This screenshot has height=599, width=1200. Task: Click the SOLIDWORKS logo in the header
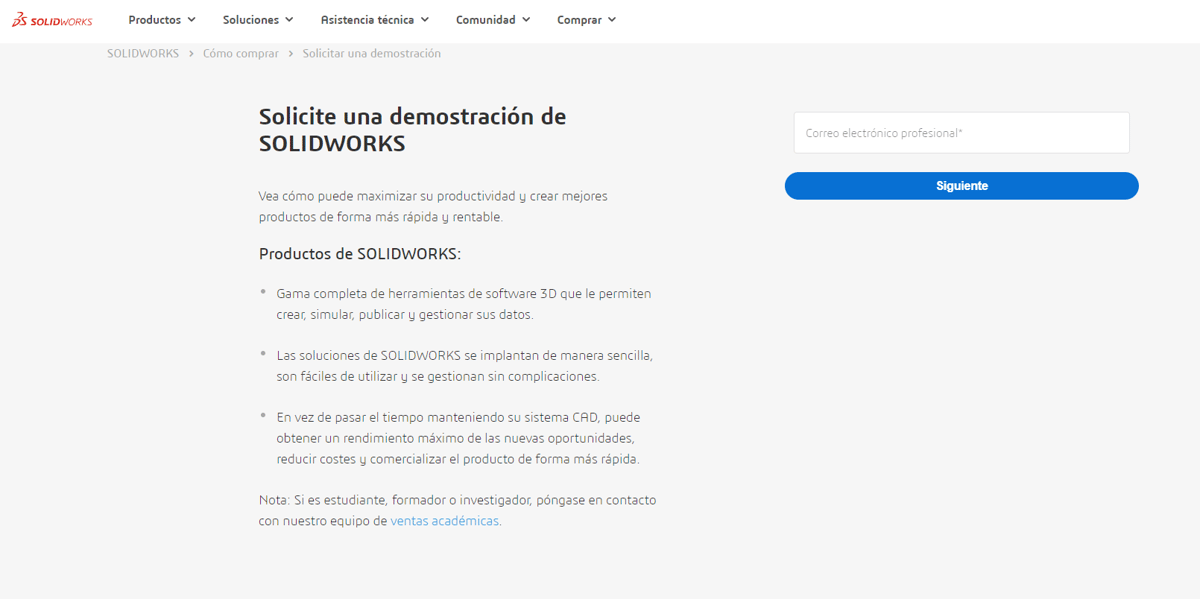pos(52,20)
